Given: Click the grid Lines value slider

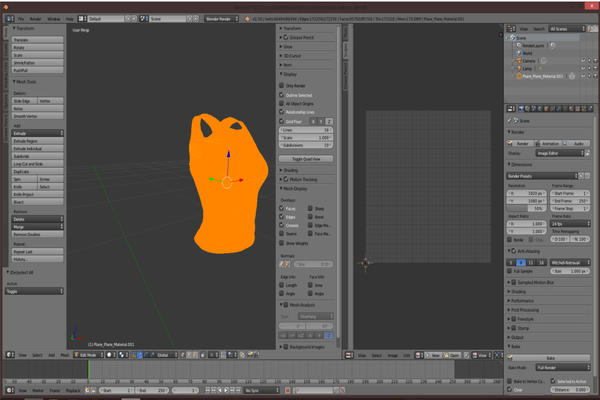Looking at the screenshot, I should click(306, 130).
